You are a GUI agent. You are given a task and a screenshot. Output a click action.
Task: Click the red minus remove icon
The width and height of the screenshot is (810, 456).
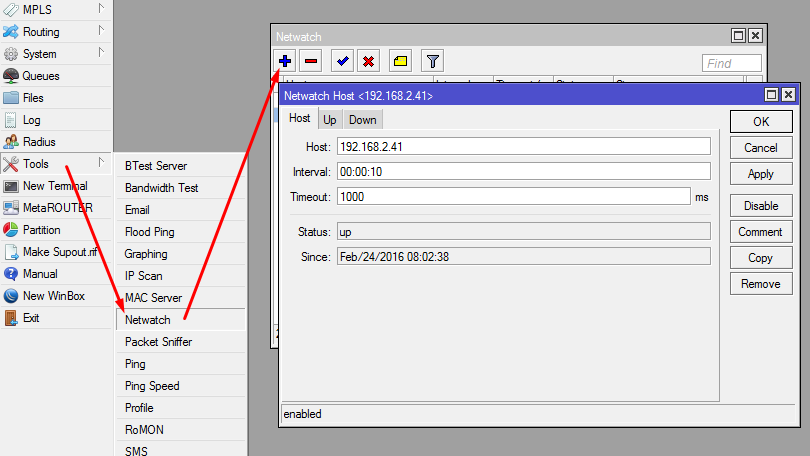point(311,61)
